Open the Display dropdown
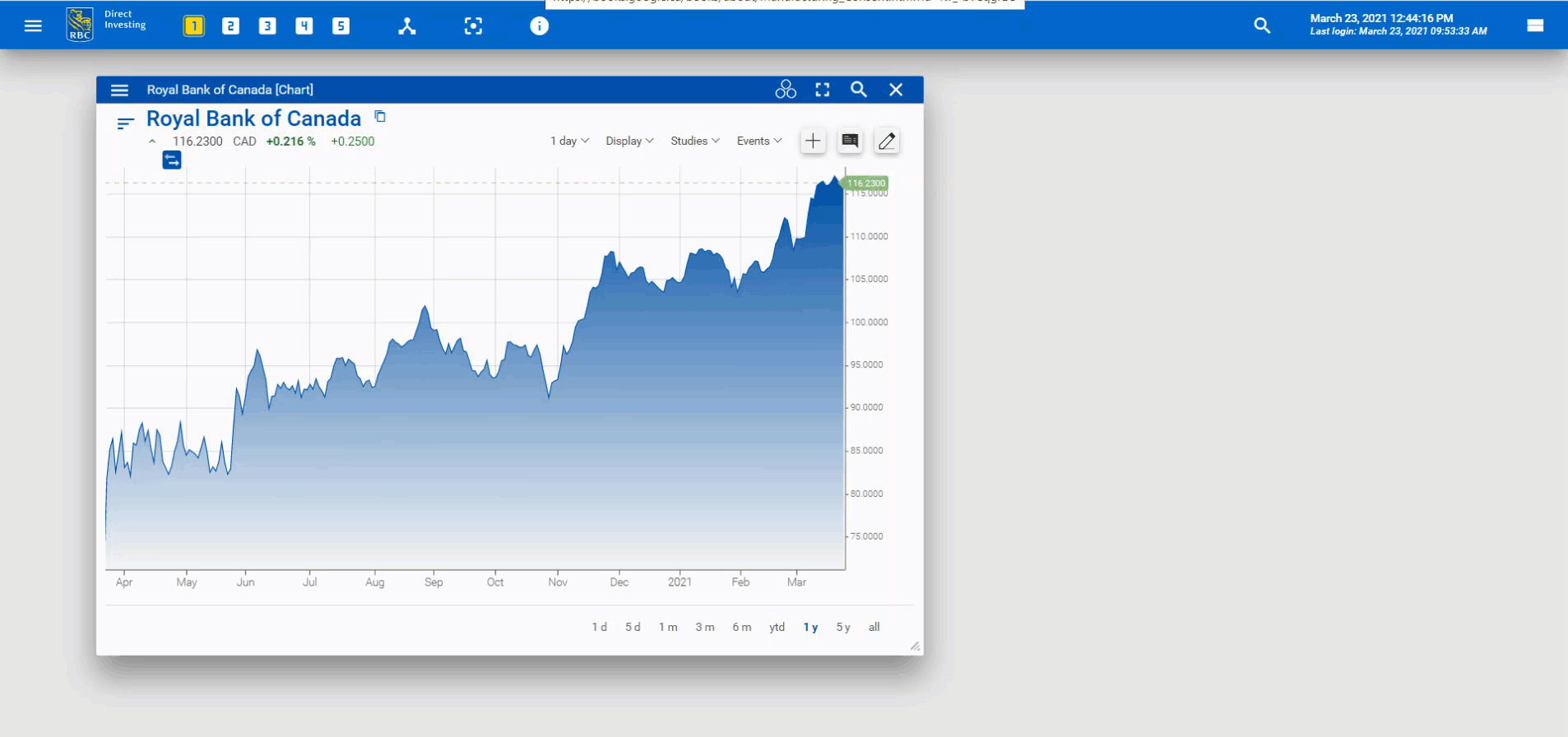The image size is (1568, 737). 629,141
